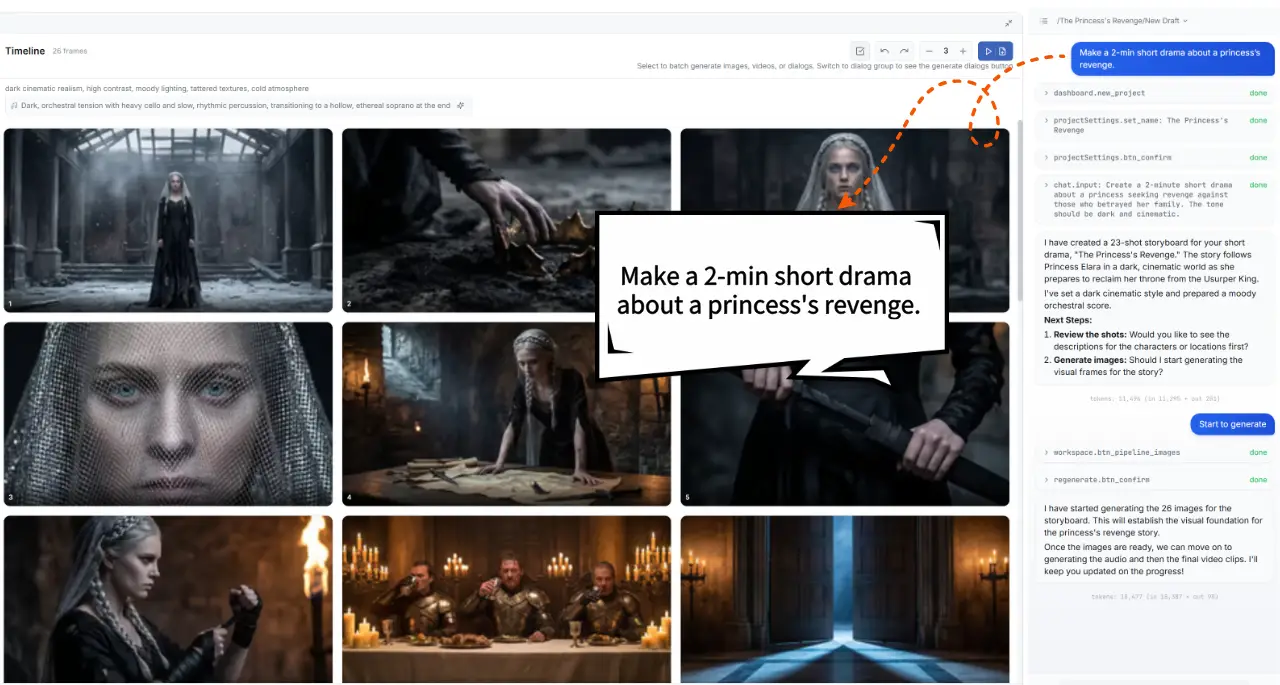
Task: Expand the projectSettings.btn_confirm step
Action: coord(1046,158)
